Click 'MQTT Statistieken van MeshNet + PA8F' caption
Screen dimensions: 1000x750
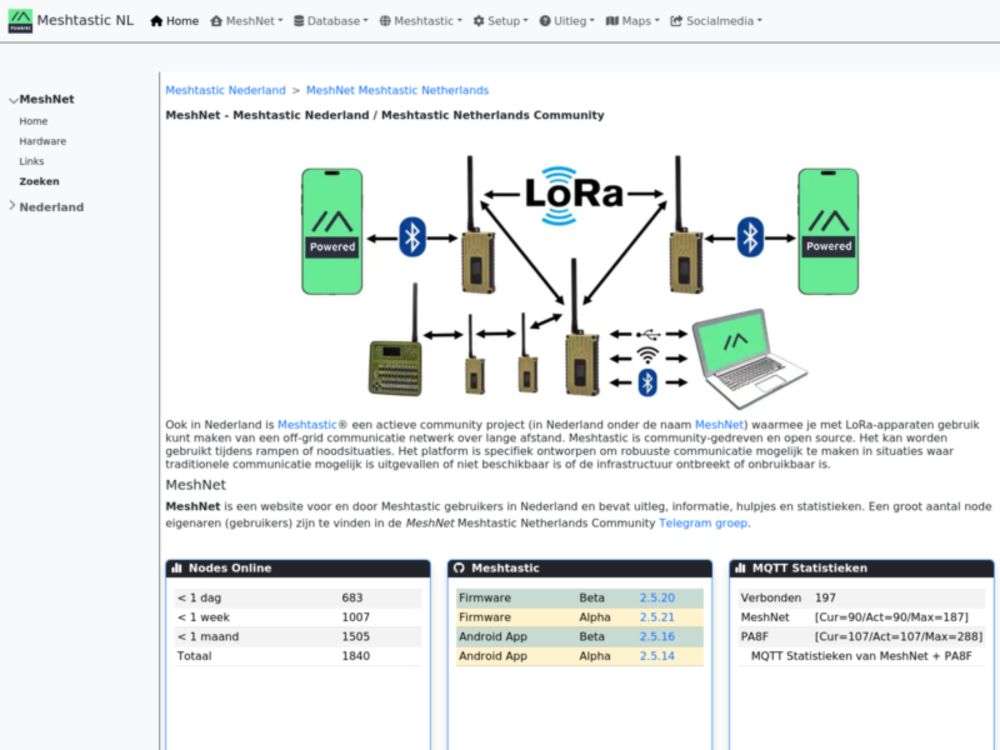click(861, 656)
